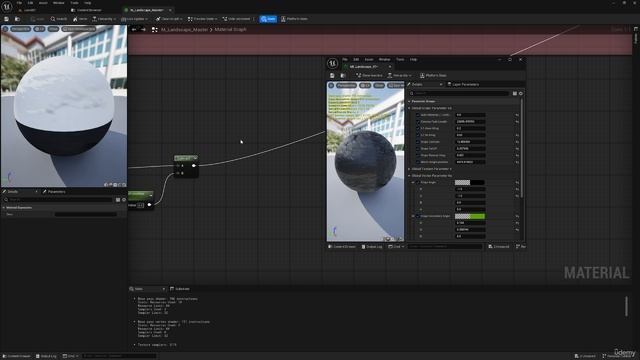
Task: Click the Stats panel vertical scrollbar
Action: (627, 306)
